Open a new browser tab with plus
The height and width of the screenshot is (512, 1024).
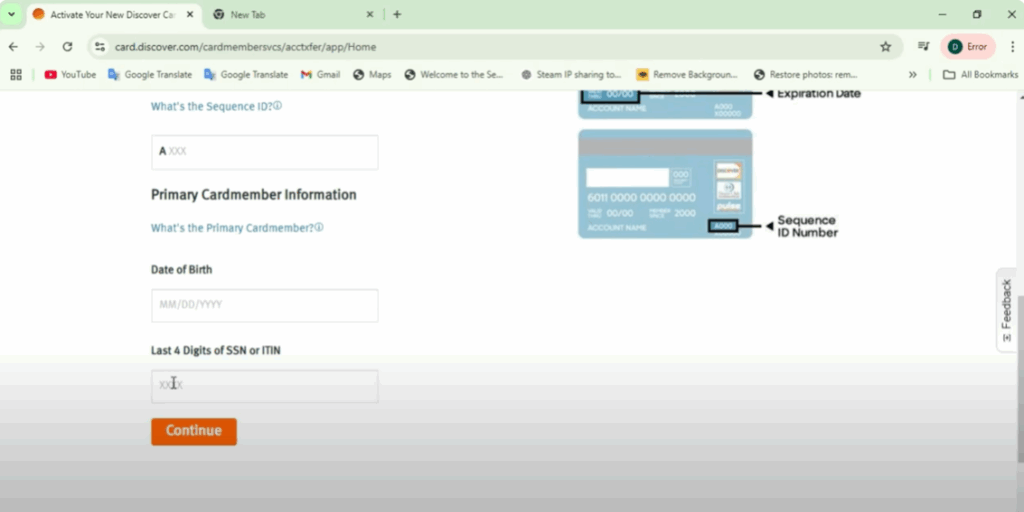pos(397,14)
